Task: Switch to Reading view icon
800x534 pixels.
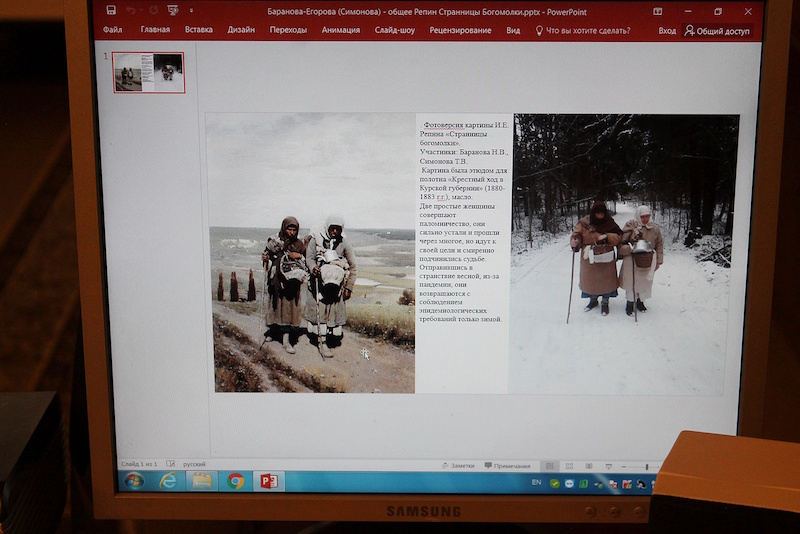Action: click(x=589, y=466)
